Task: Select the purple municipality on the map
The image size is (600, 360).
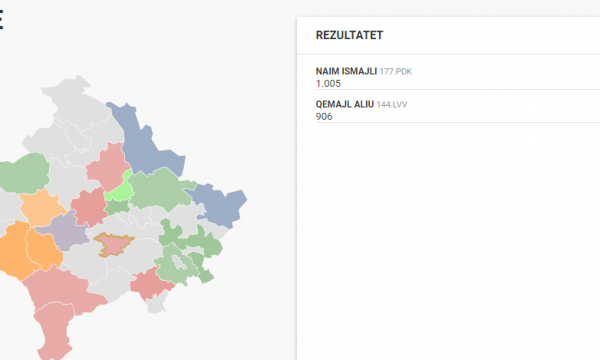Action: [x=65, y=231]
